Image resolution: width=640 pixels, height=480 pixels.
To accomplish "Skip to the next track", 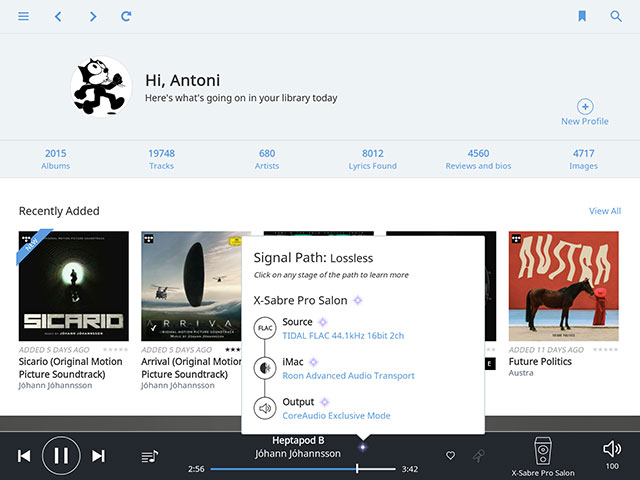I will point(98,456).
